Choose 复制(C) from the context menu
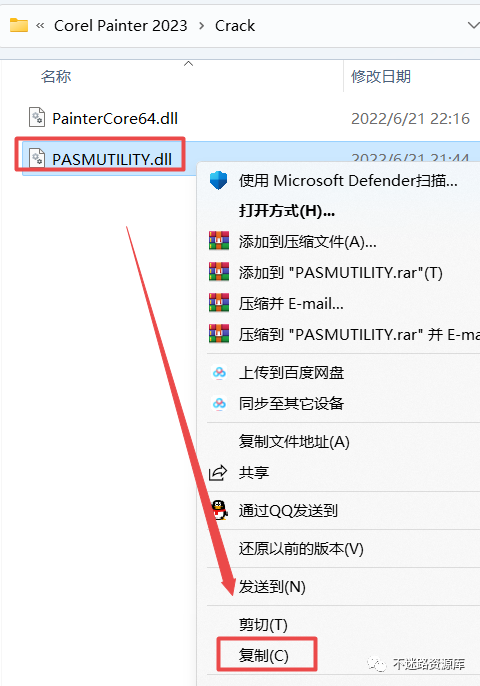Viewport: 480px width, 686px height. [263, 655]
